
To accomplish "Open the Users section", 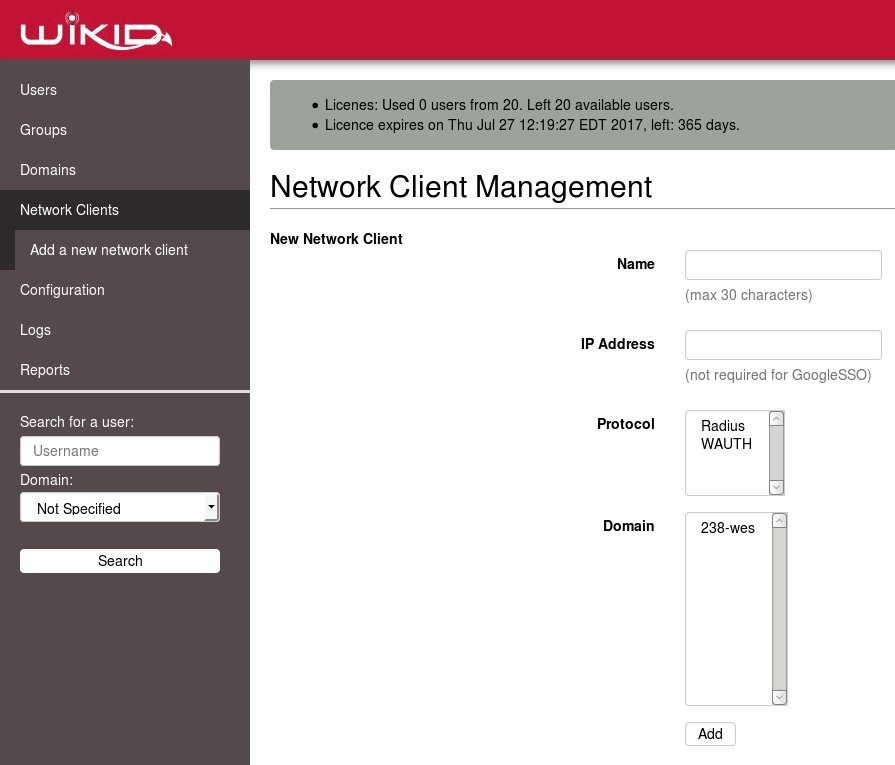I will click(38, 90).
